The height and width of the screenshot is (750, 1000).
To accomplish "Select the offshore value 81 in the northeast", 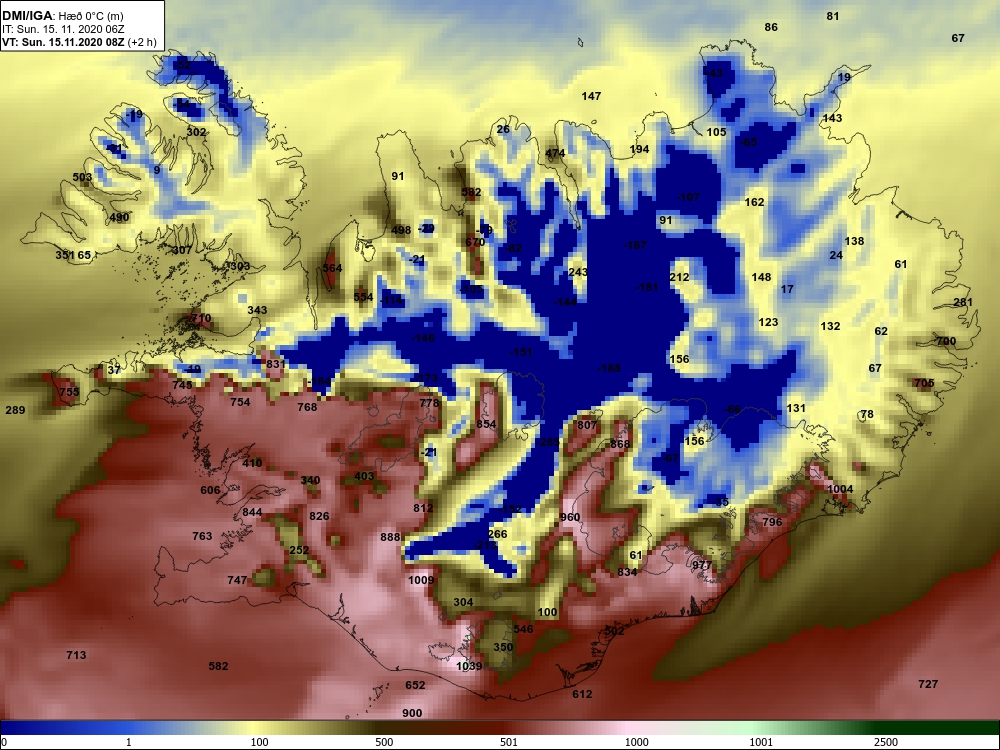I will [833, 16].
